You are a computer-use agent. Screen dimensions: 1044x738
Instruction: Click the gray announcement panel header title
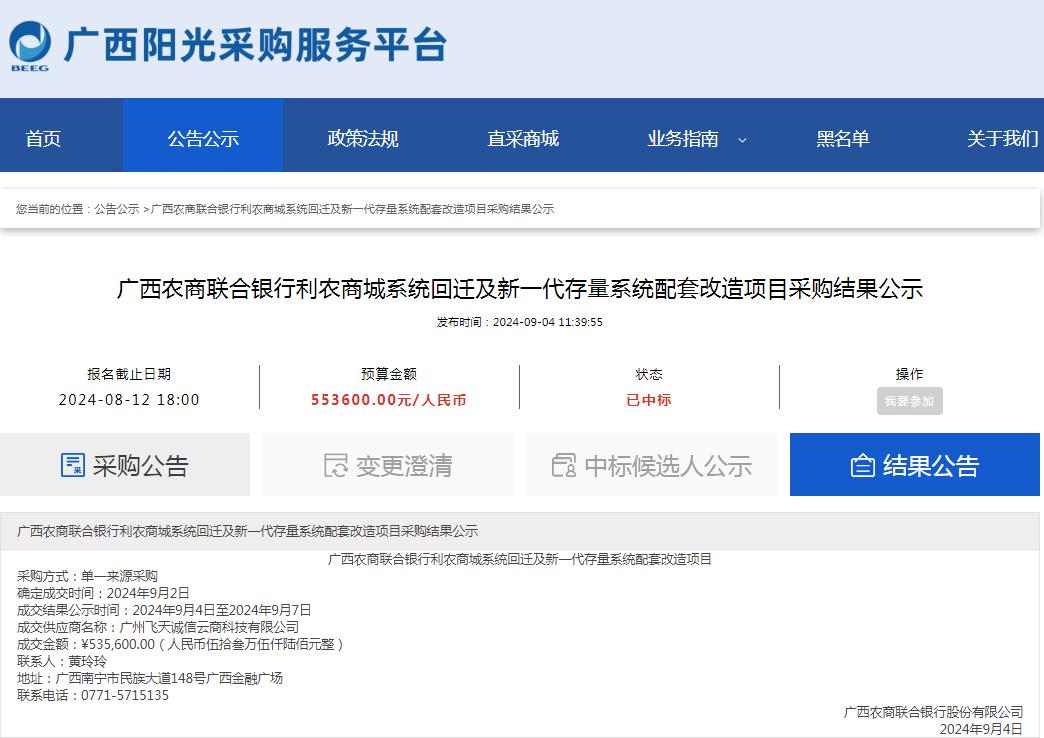coord(248,531)
